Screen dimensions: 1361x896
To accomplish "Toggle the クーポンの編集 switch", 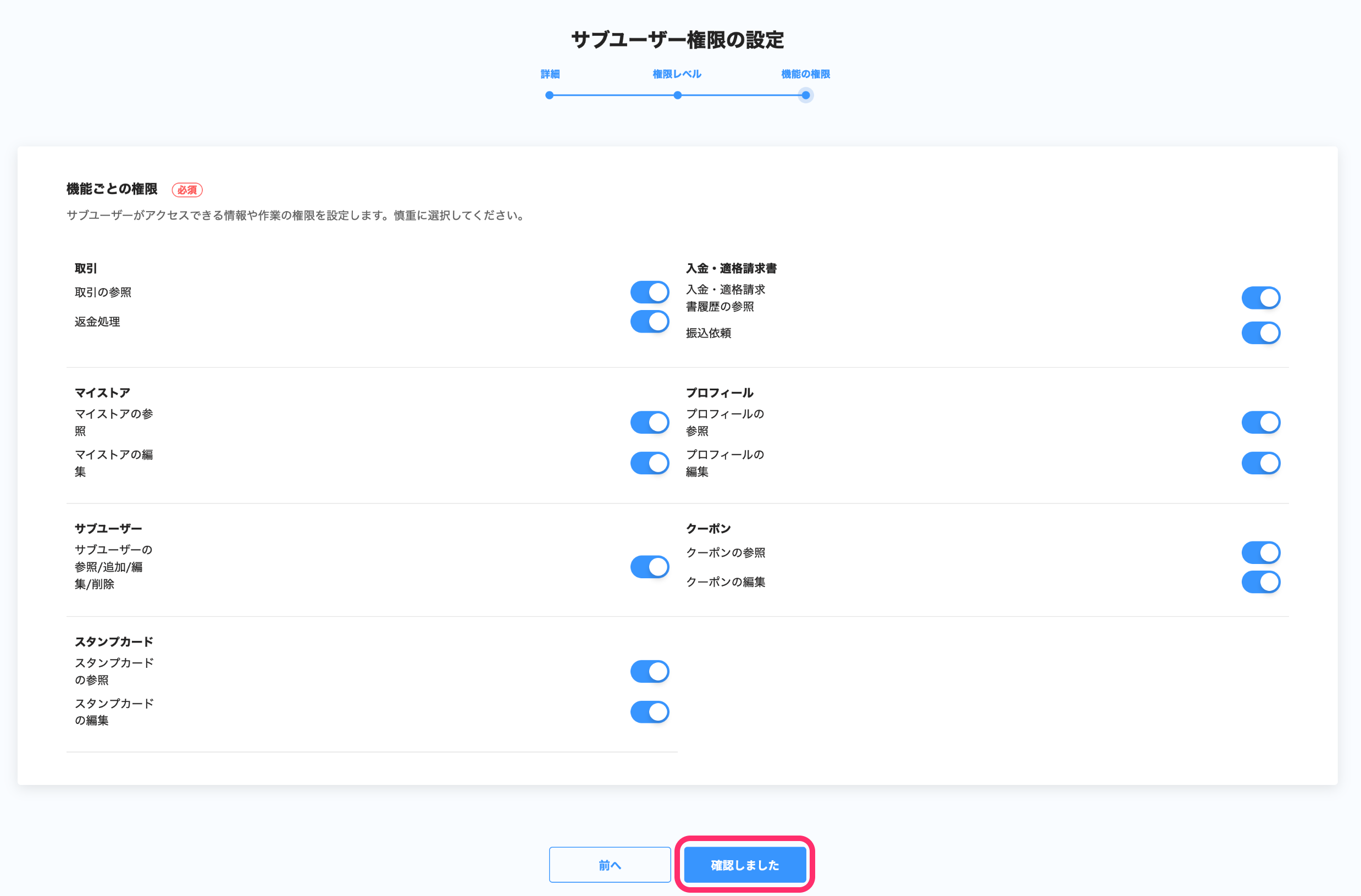I will 1260,582.
